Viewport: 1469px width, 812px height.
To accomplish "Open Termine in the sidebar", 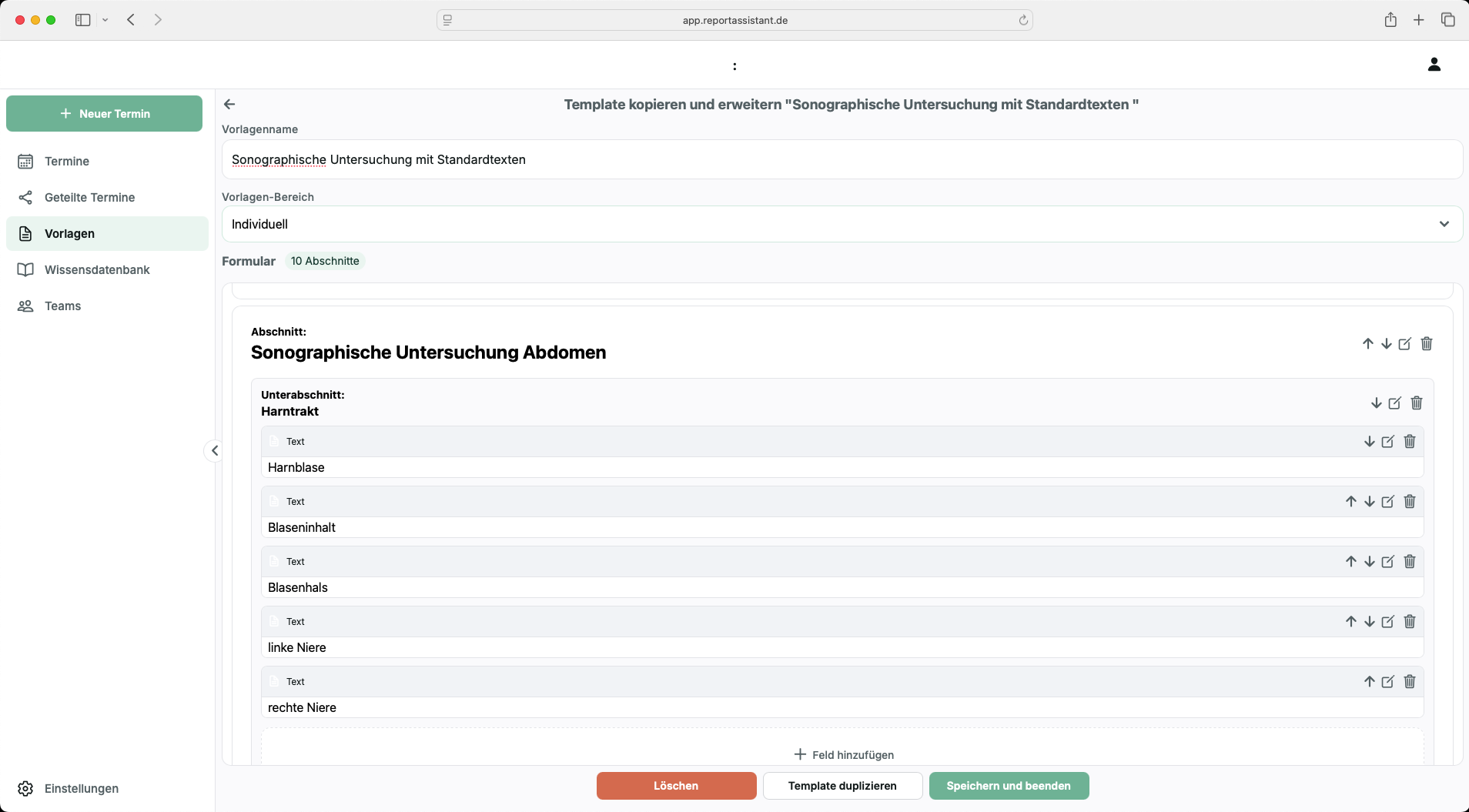I will point(107,162).
